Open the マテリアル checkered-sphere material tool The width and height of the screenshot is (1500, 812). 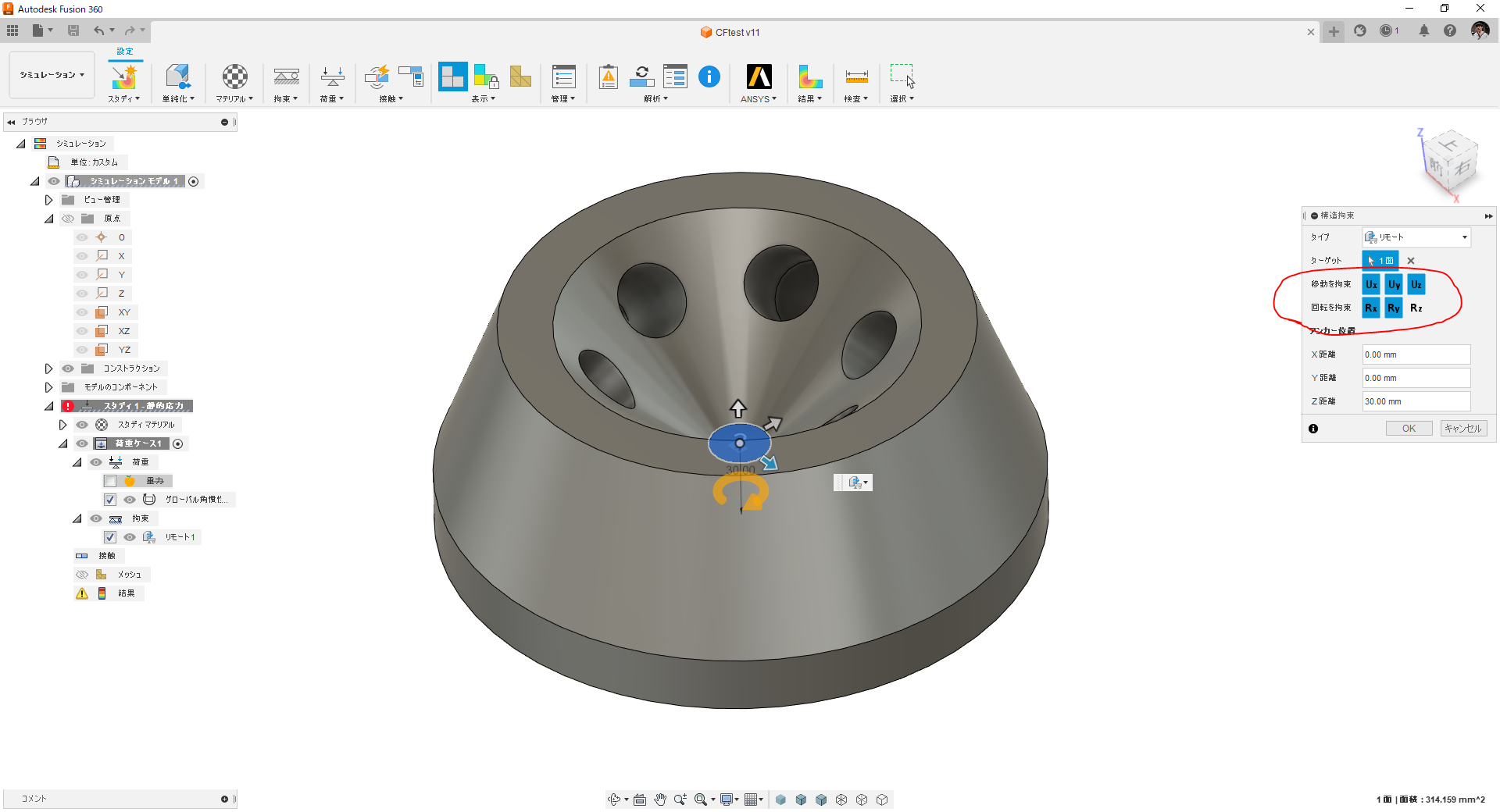234,77
